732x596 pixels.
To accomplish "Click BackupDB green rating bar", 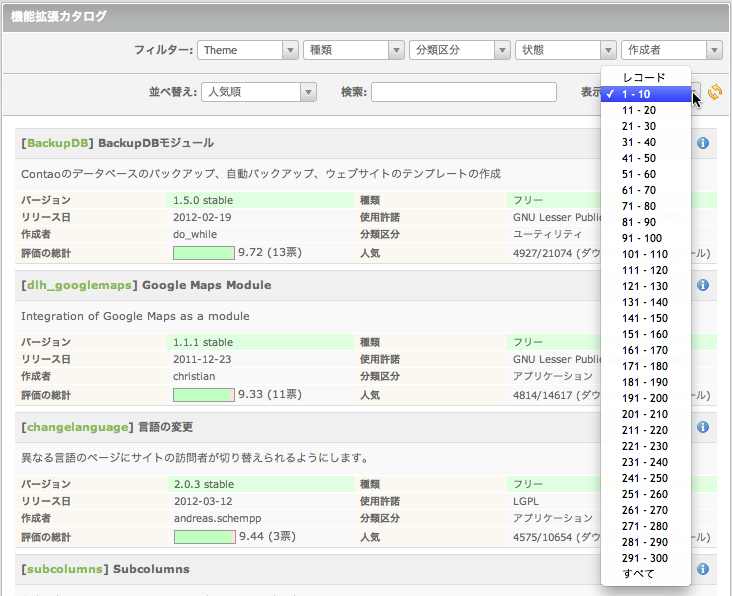I will click(x=204, y=252).
